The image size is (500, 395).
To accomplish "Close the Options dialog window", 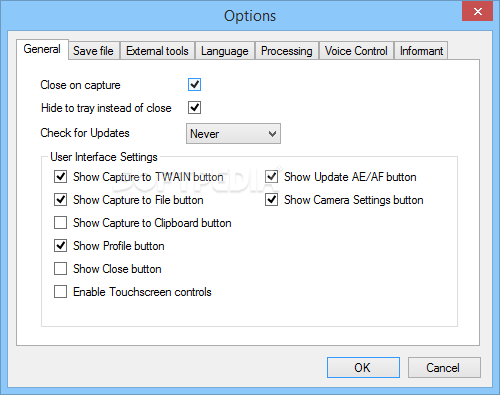I will point(477,11).
